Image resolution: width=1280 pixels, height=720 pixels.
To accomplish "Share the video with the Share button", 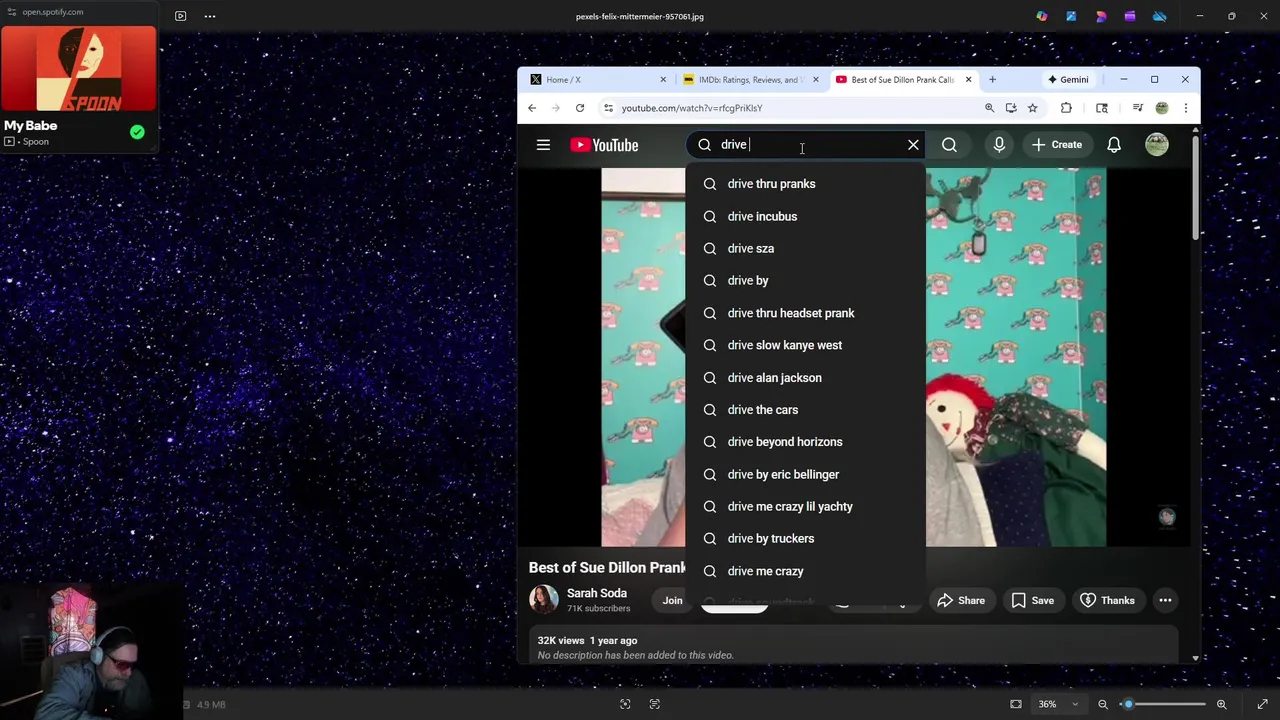I will coord(961,601).
